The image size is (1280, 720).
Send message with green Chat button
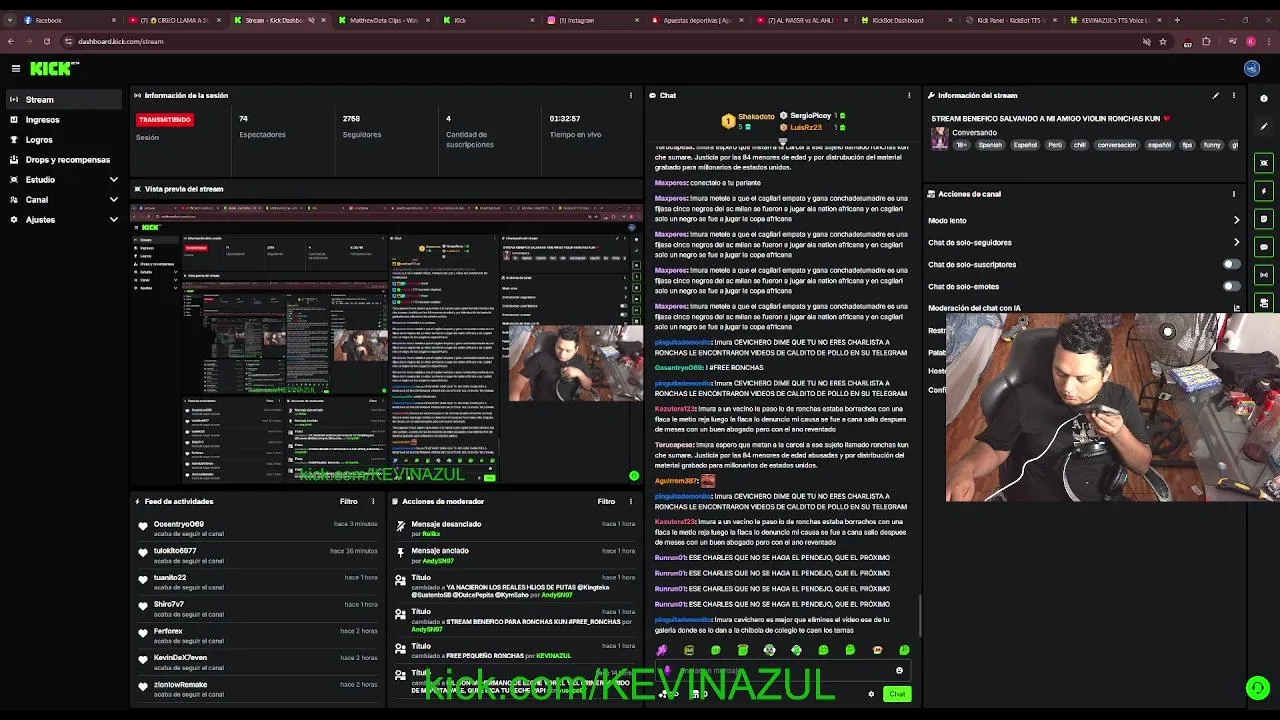click(897, 694)
